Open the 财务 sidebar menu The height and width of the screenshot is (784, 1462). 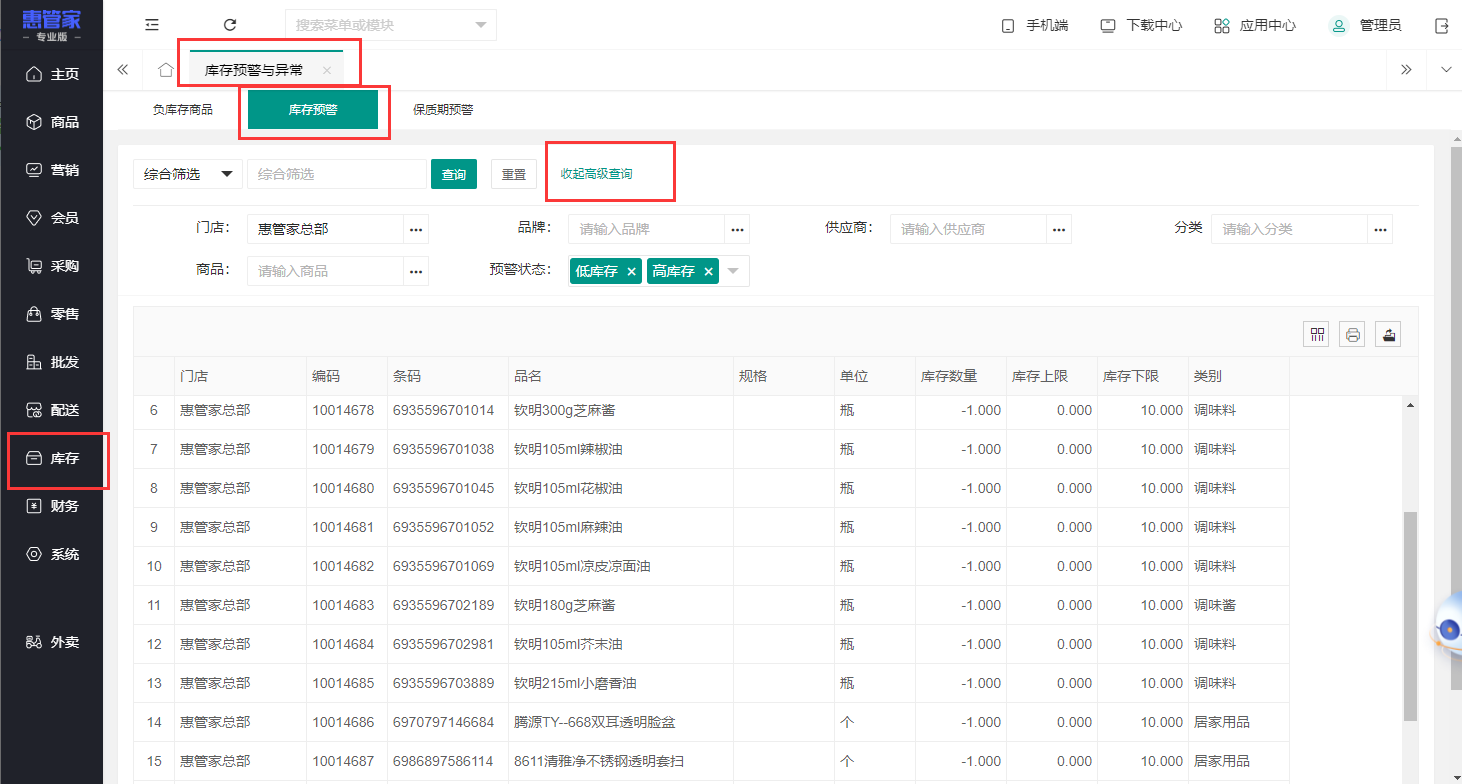coord(52,506)
